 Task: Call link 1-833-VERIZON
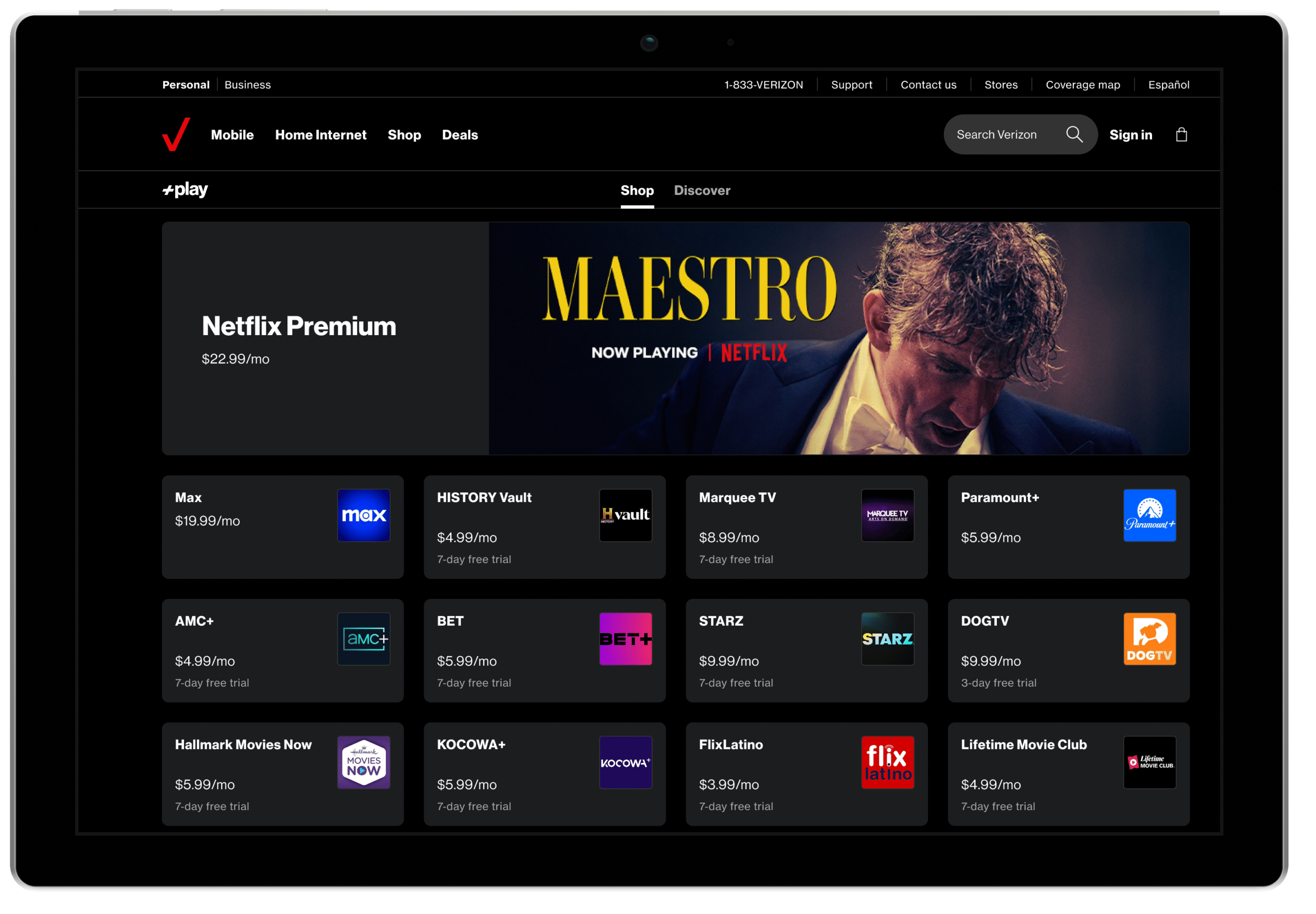pos(763,85)
